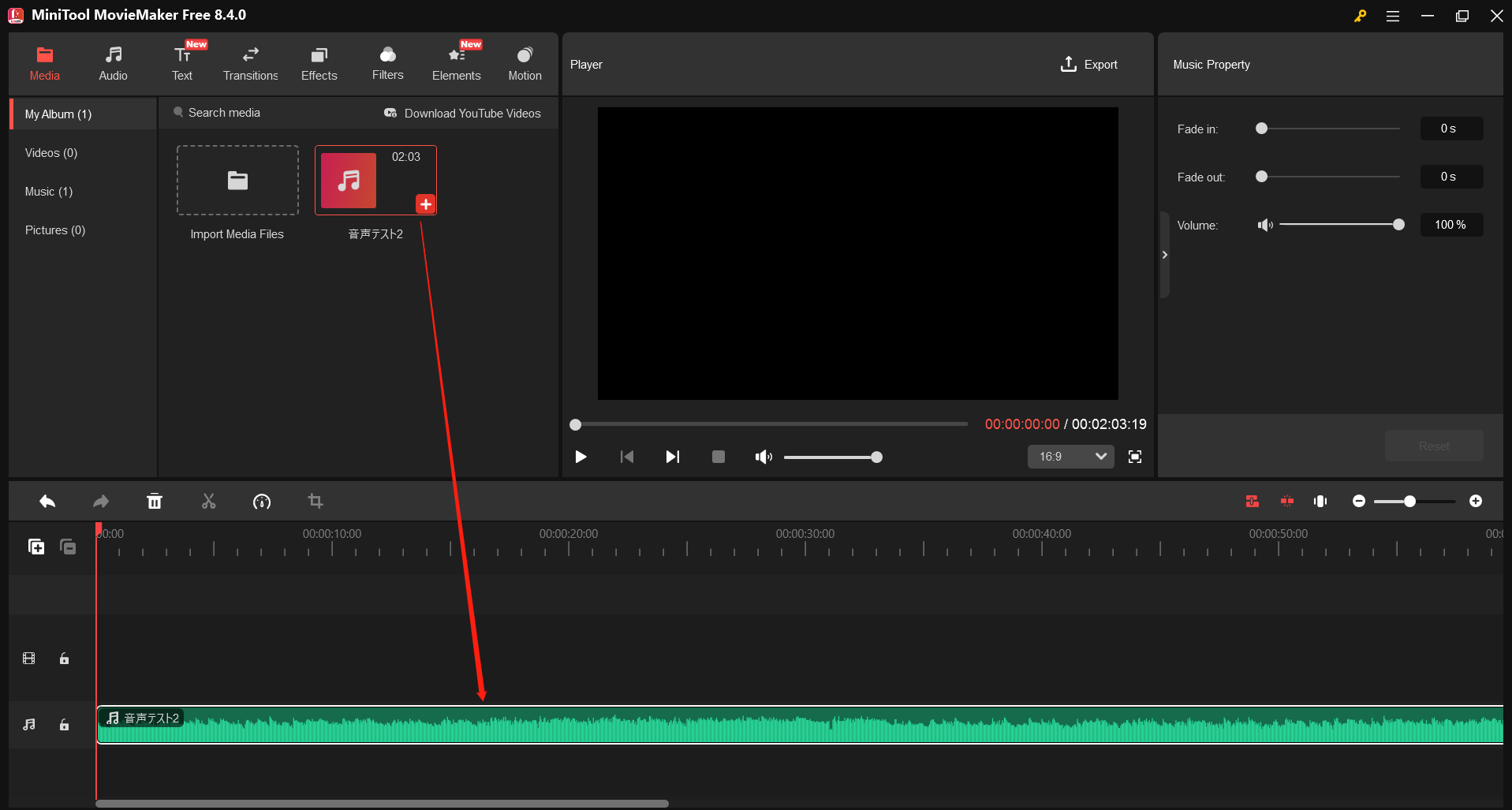Switch to the Audio tab

(113, 63)
